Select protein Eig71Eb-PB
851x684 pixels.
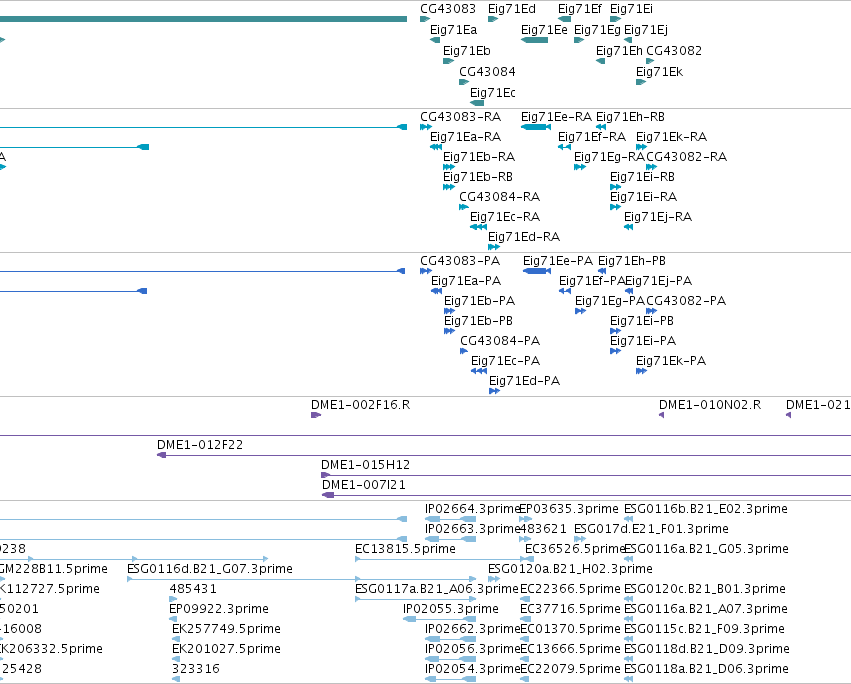click(478, 321)
